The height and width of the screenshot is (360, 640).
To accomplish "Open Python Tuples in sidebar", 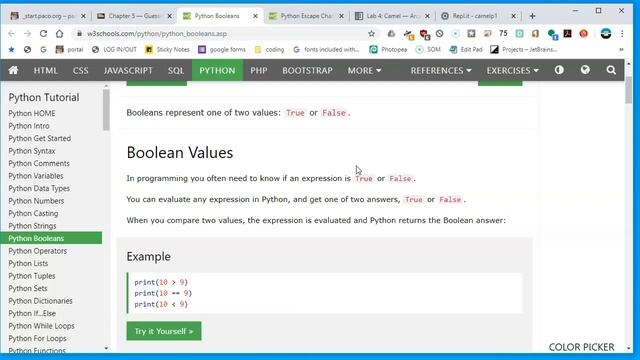I will (x=32, y=276).
